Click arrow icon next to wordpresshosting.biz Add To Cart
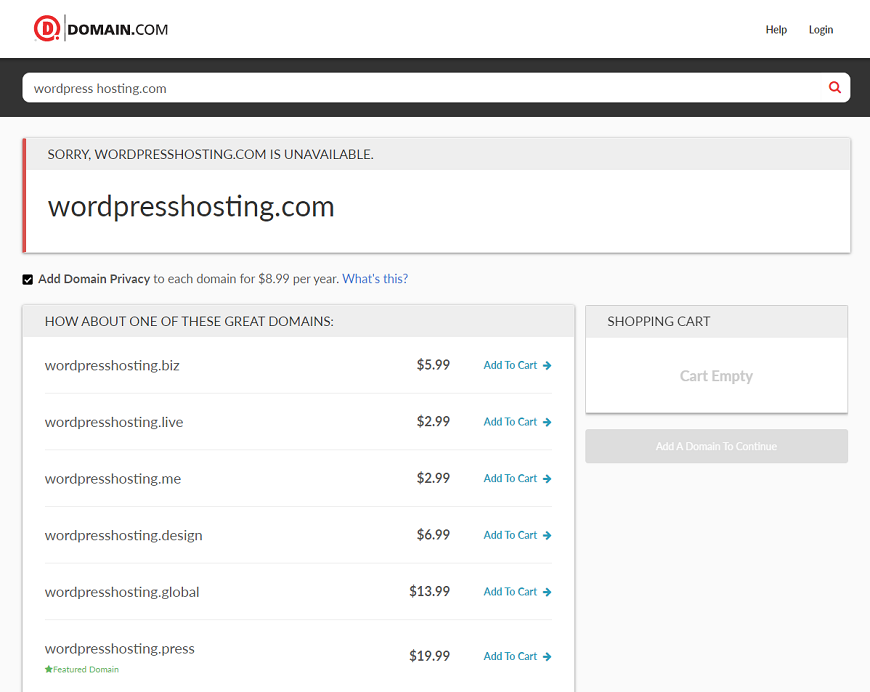Viewport: 870px width, 692px height. [547, 365]
